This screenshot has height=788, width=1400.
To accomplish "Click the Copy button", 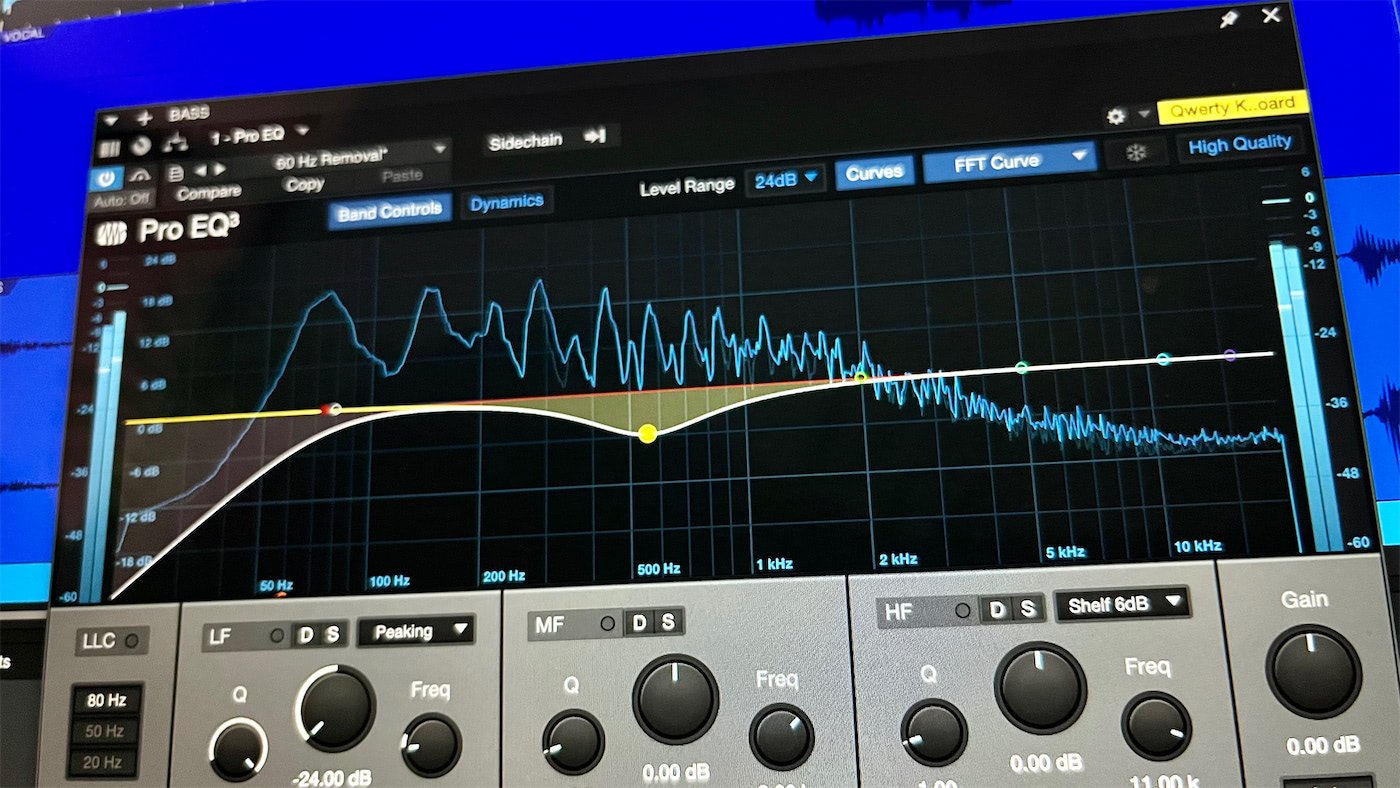I will [x=304, y=185].
